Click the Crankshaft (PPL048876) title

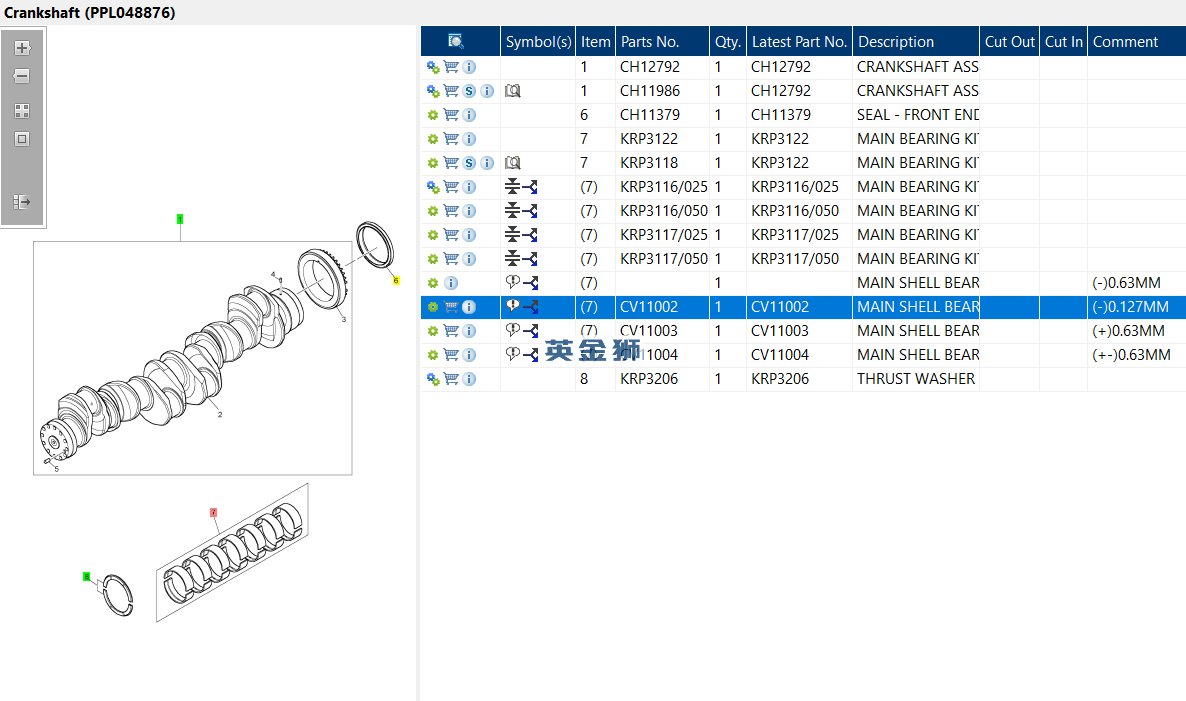click(89, 13)
